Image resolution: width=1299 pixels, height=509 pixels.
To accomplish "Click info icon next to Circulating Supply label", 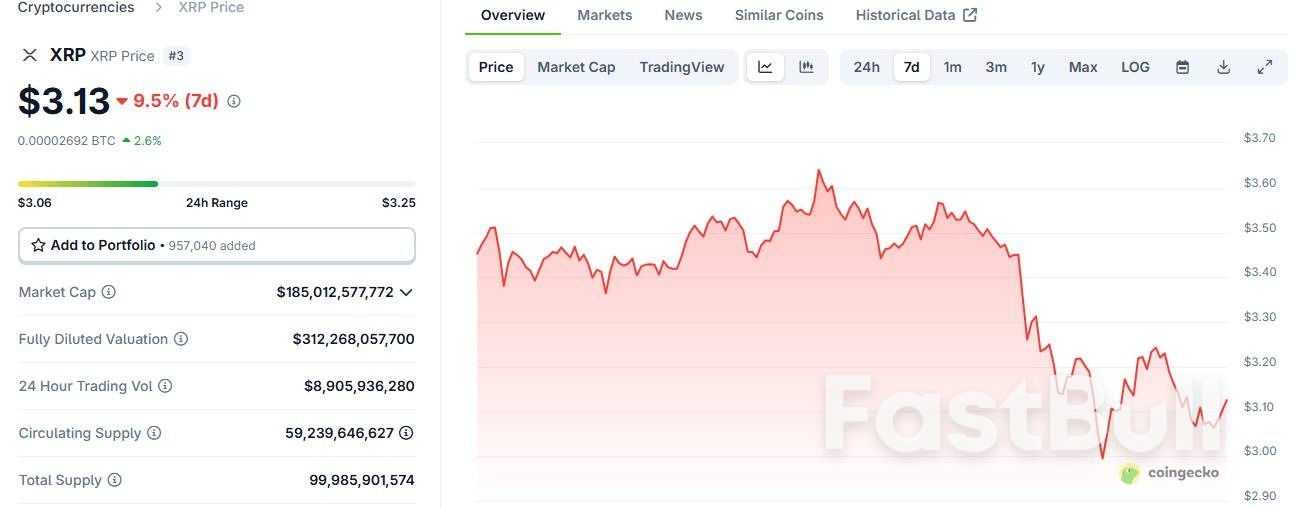I will [x=154, y=433].
